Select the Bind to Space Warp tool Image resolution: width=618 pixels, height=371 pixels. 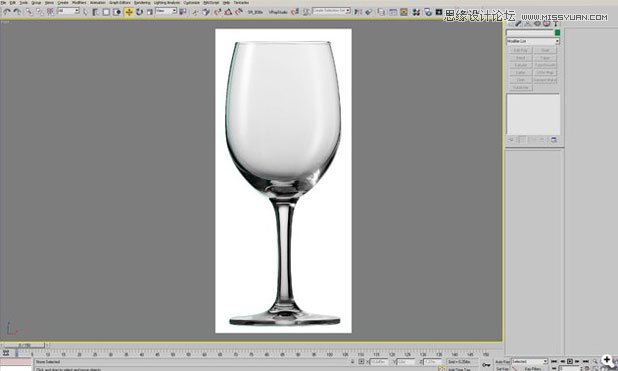pyautogui.click(x=50, y=12)
